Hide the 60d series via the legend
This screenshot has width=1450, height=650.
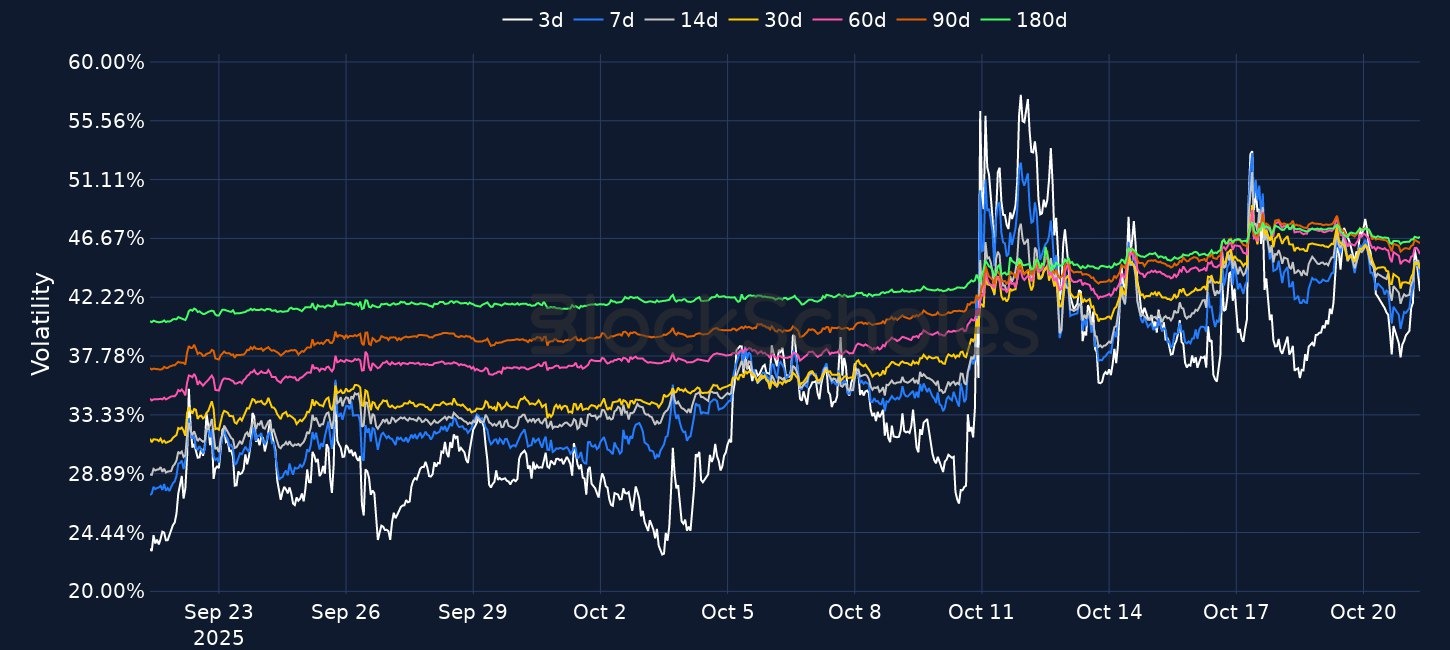(849, 20)
